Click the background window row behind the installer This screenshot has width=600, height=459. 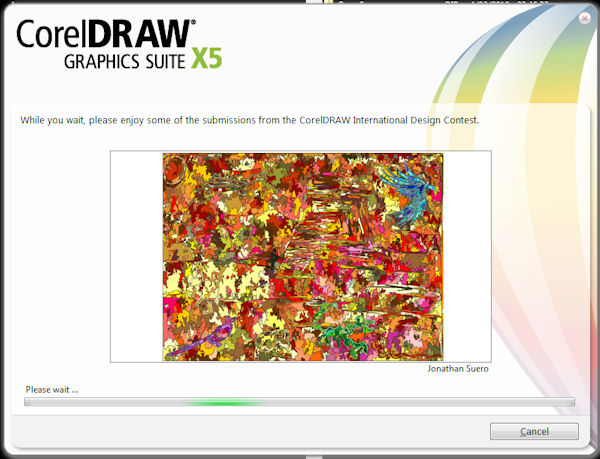coord(430,4)
